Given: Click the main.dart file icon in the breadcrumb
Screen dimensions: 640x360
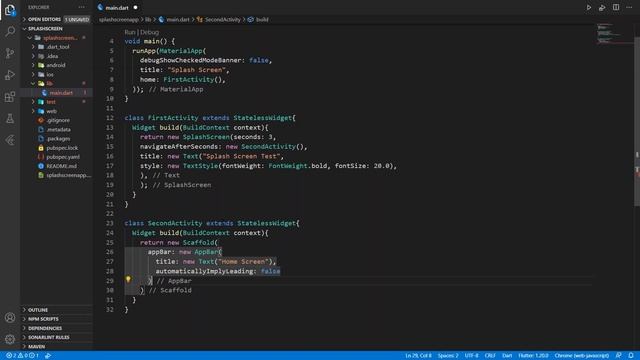Looking at the screenshot, I should (x=162, y=19).
